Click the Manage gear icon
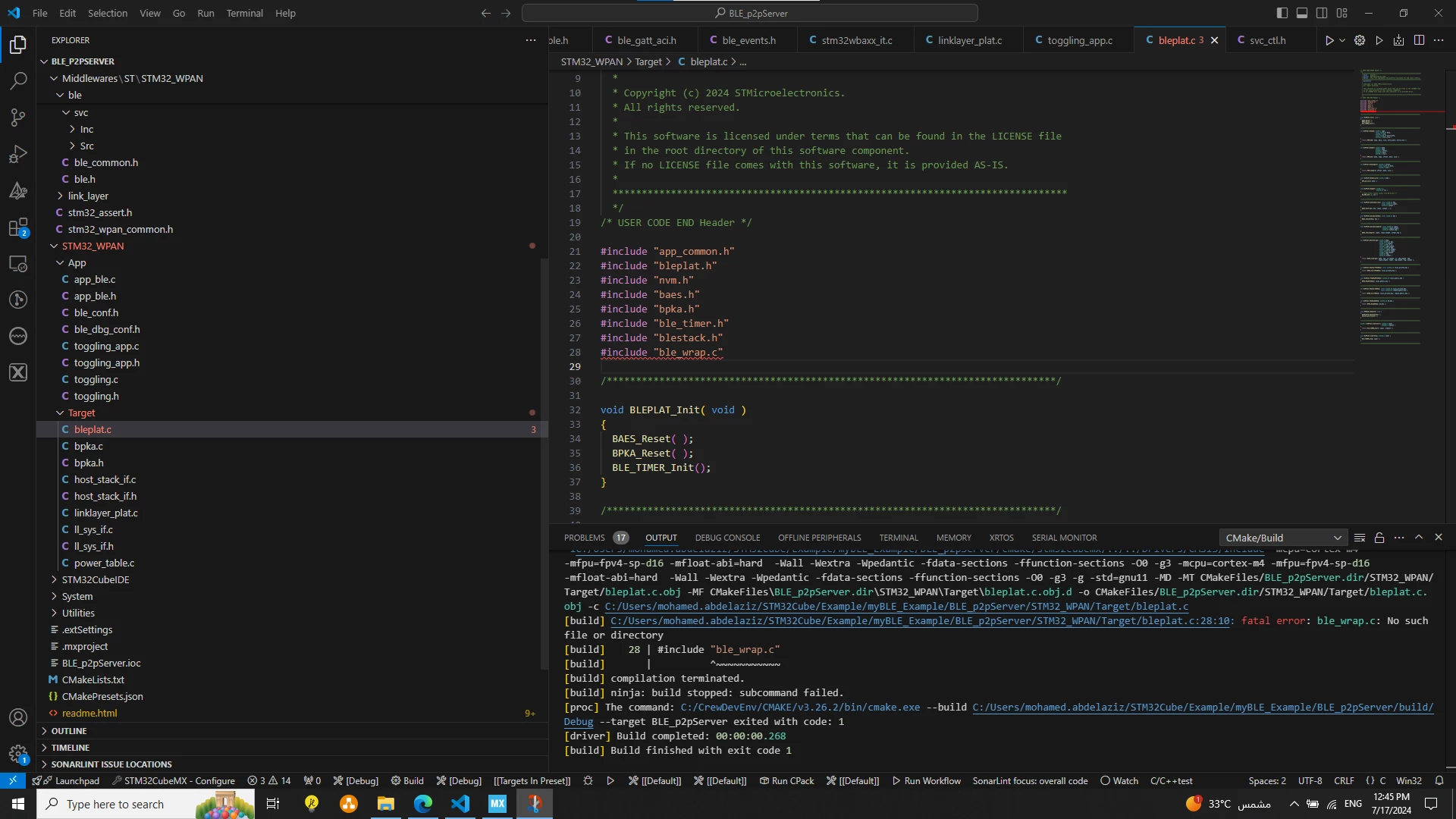The height and width of the screenshot is (819, 1456). pyautogui.click(x=18, y=754)
